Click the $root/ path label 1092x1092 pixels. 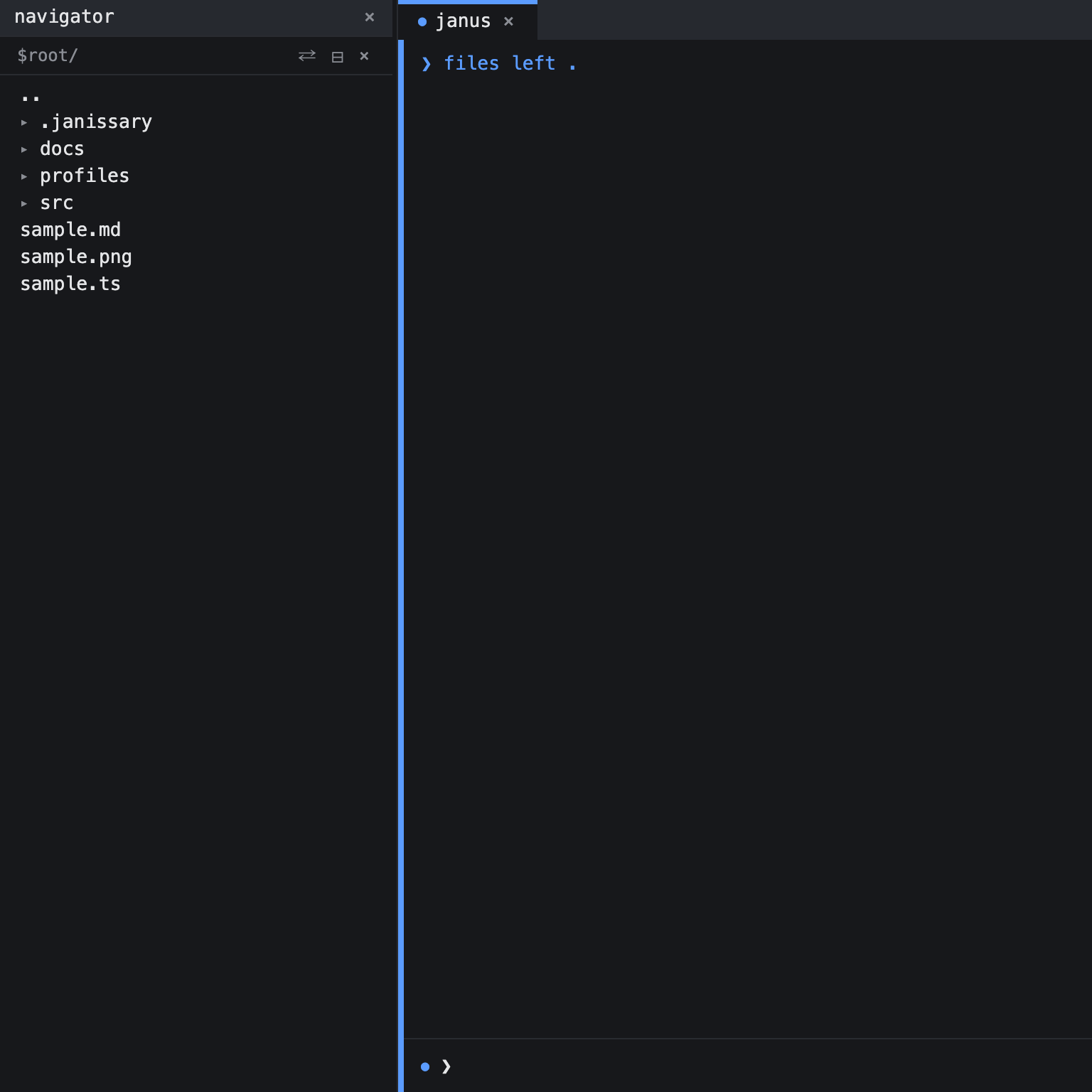(x=48, y=55)
